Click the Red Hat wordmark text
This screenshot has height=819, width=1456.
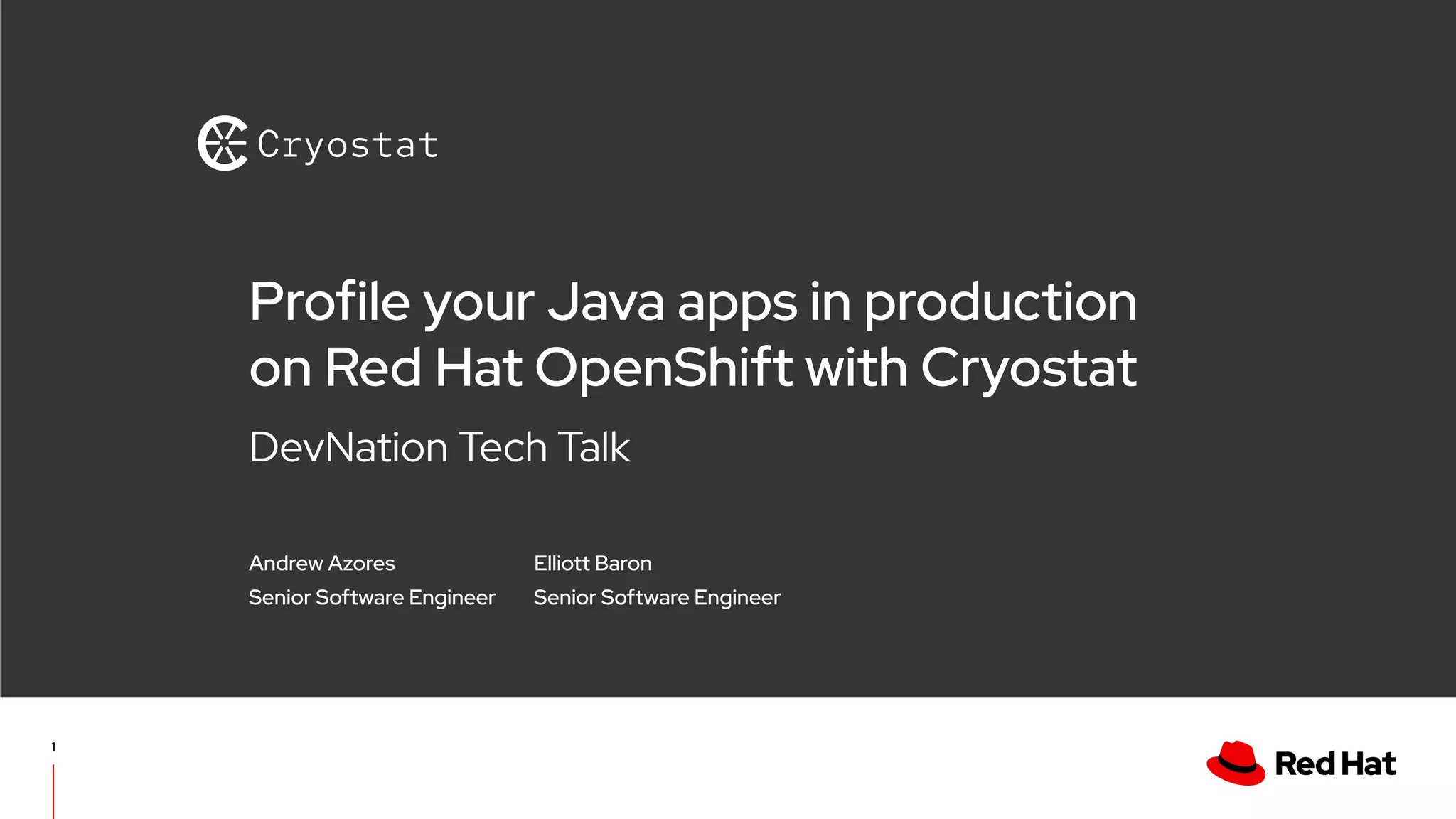[1335, 764]
